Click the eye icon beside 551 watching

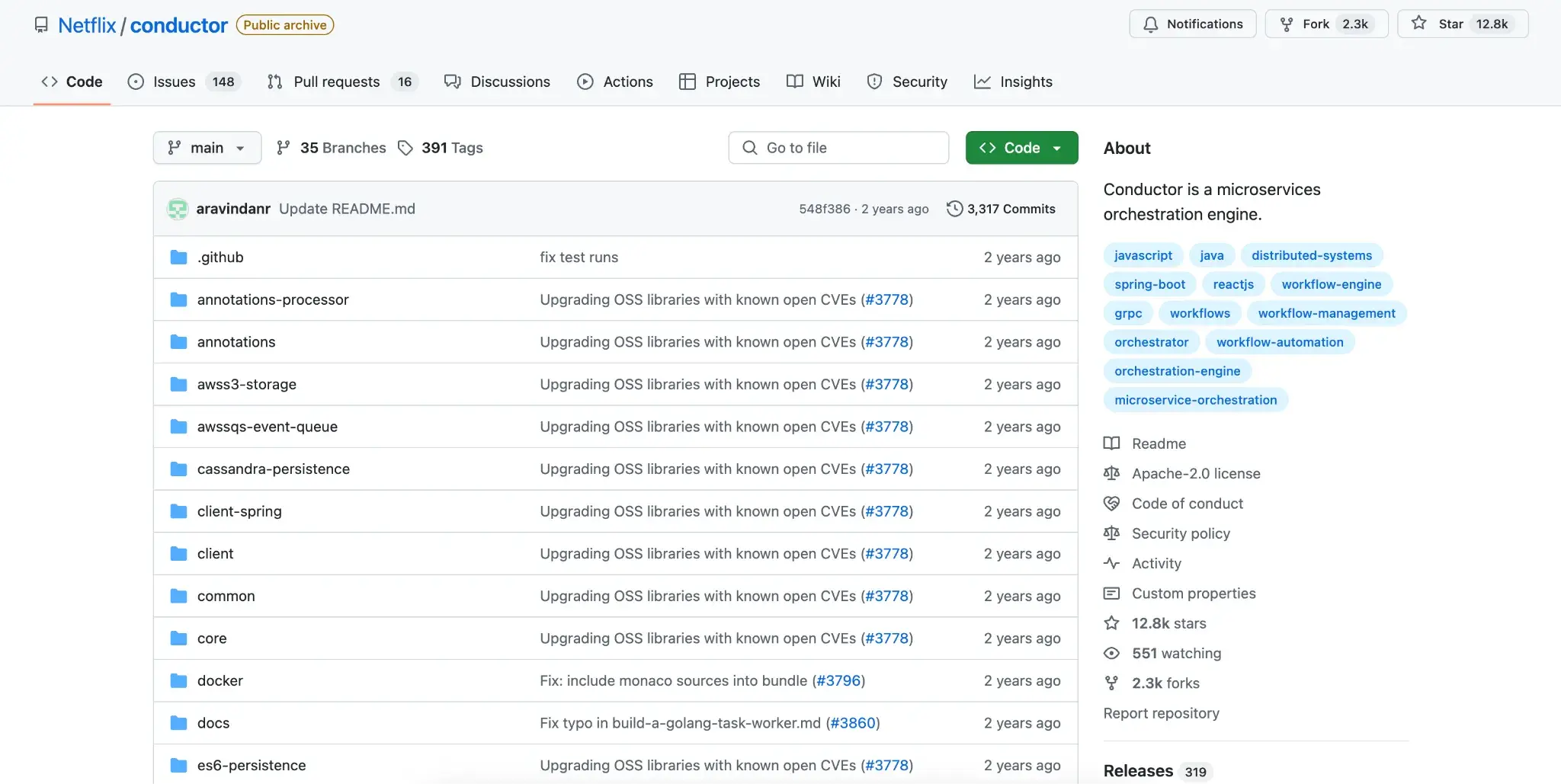tap(1112, 653)
